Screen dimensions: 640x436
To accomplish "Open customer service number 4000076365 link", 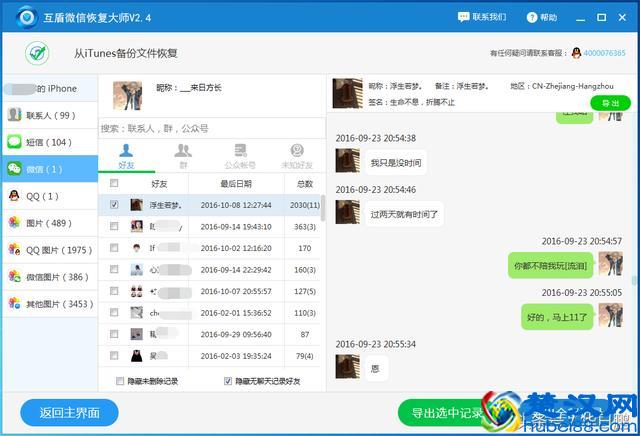I will [x=604, y=53].
